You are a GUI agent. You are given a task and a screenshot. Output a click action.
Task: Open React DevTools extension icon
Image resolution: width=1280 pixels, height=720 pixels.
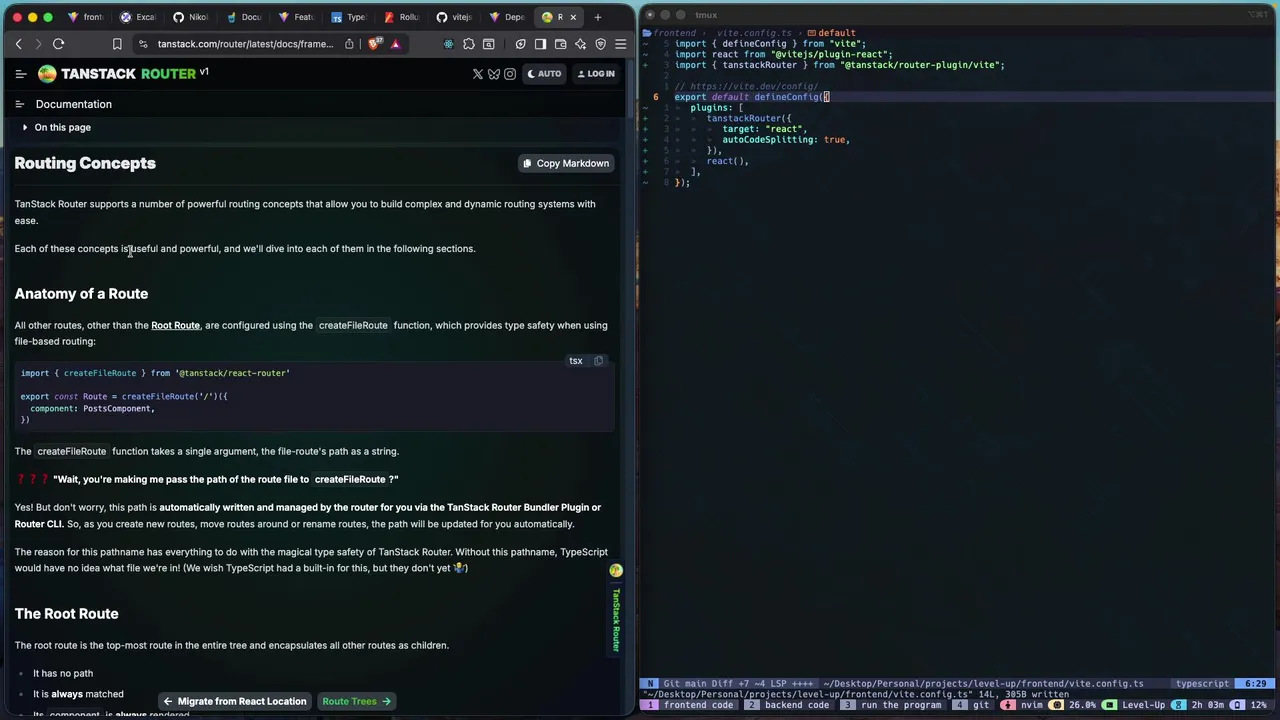point(448,44)
